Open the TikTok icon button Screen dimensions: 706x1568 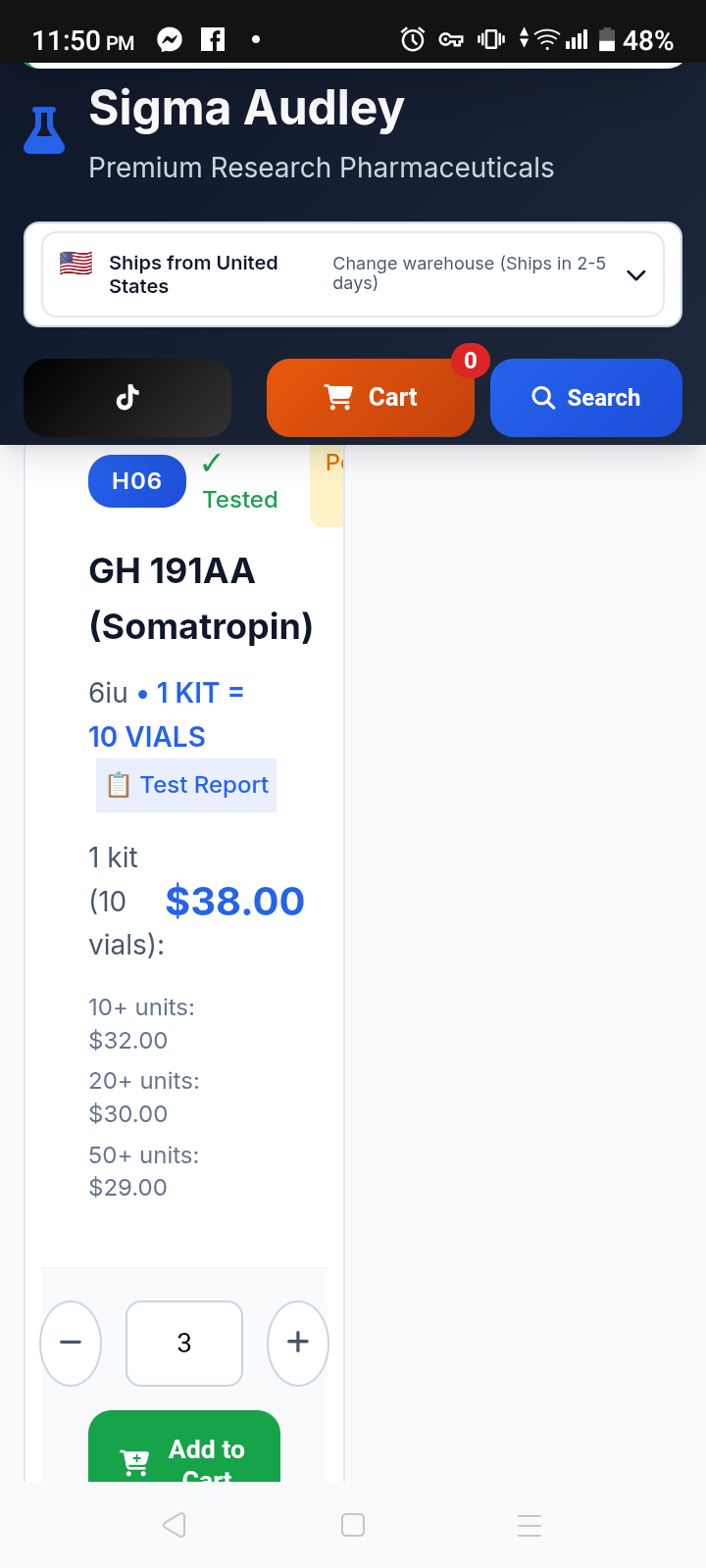tap(127, 397)
